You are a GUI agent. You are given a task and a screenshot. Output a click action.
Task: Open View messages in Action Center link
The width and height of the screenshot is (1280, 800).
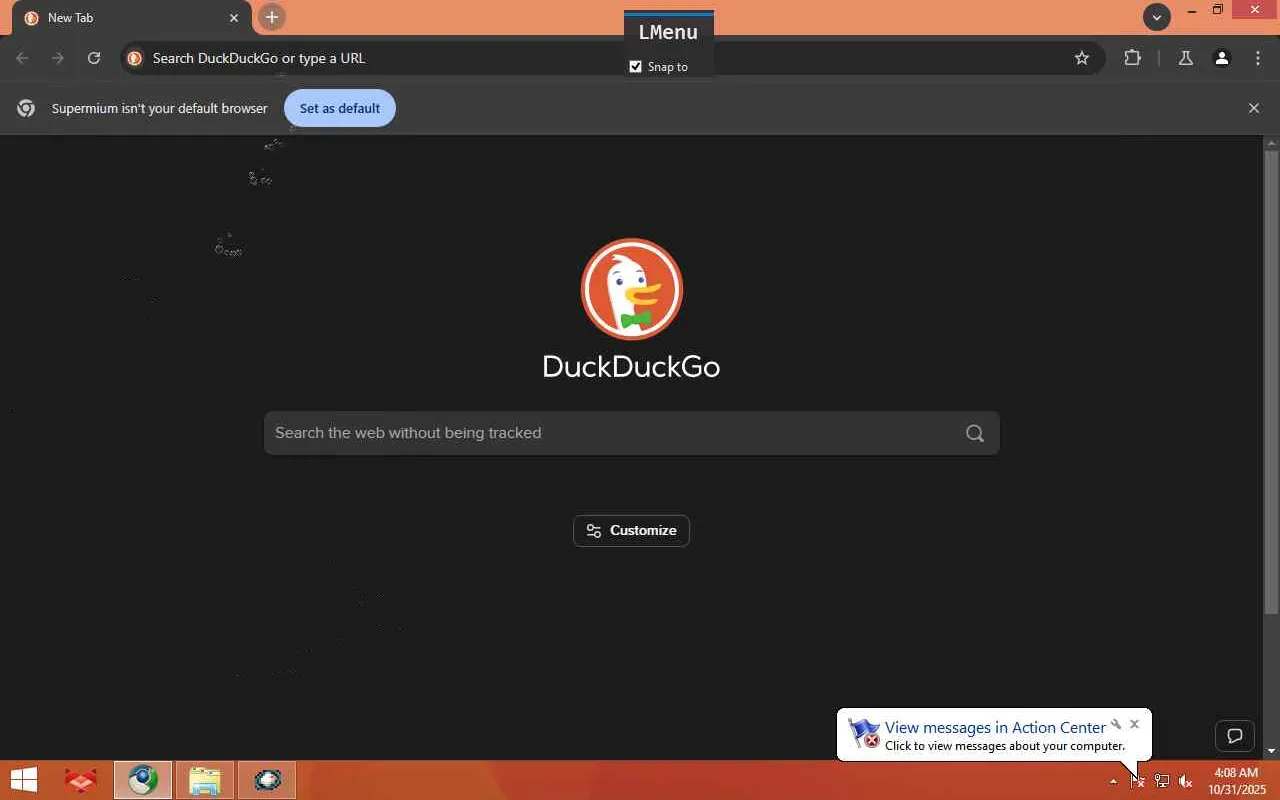click(x=995, y=727)
